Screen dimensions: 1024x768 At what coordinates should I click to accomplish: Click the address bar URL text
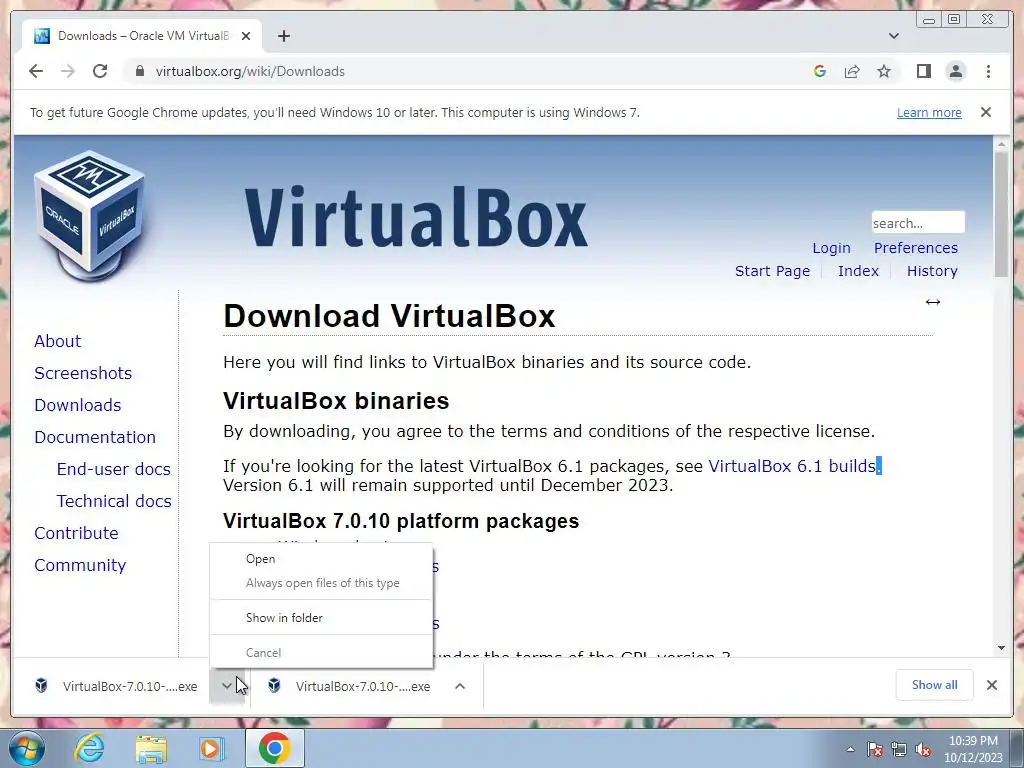click(x=250, y=71)
